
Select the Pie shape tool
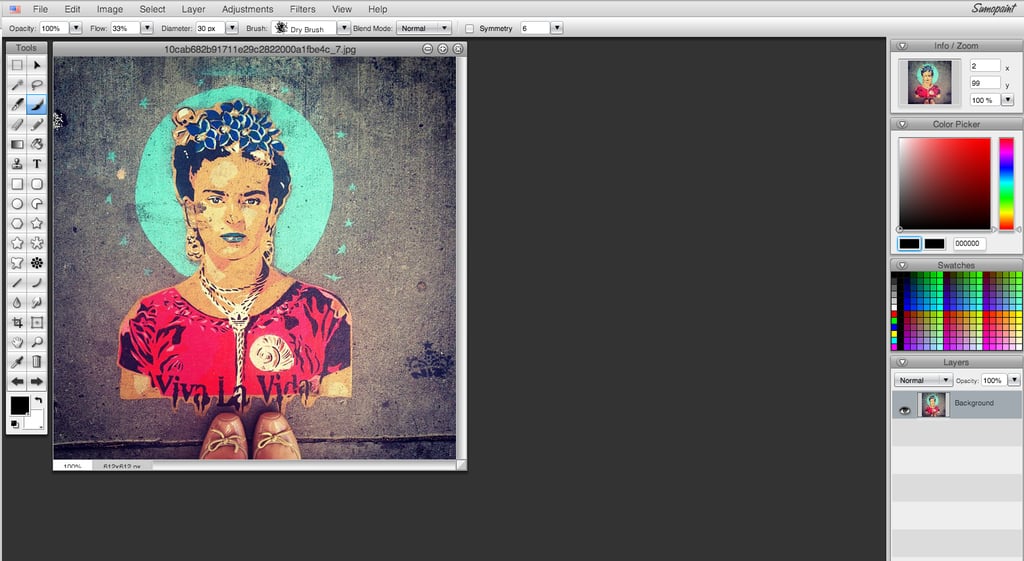click(37, 203)
